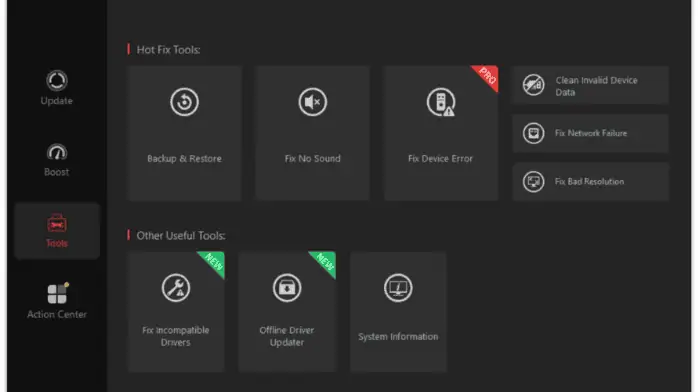Click the Clean Invalid Device Data icon
Viewport: 698px width, 392px height.
click(x=533, y=85)
